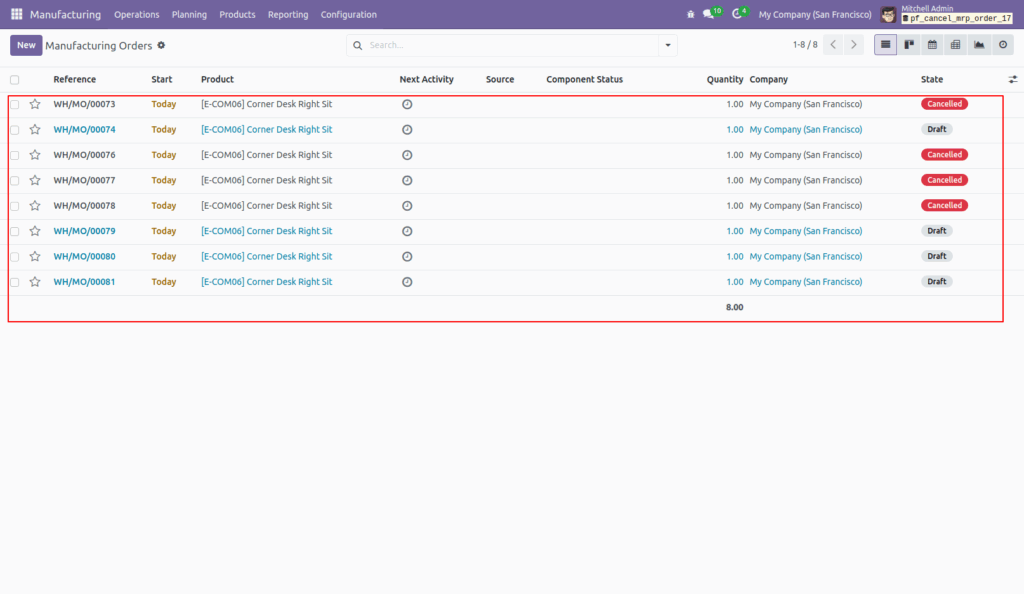The width and height of the screenshot is (1024, 594).
Task: Open the optional columns selector
Action: tap(1014, 79)
